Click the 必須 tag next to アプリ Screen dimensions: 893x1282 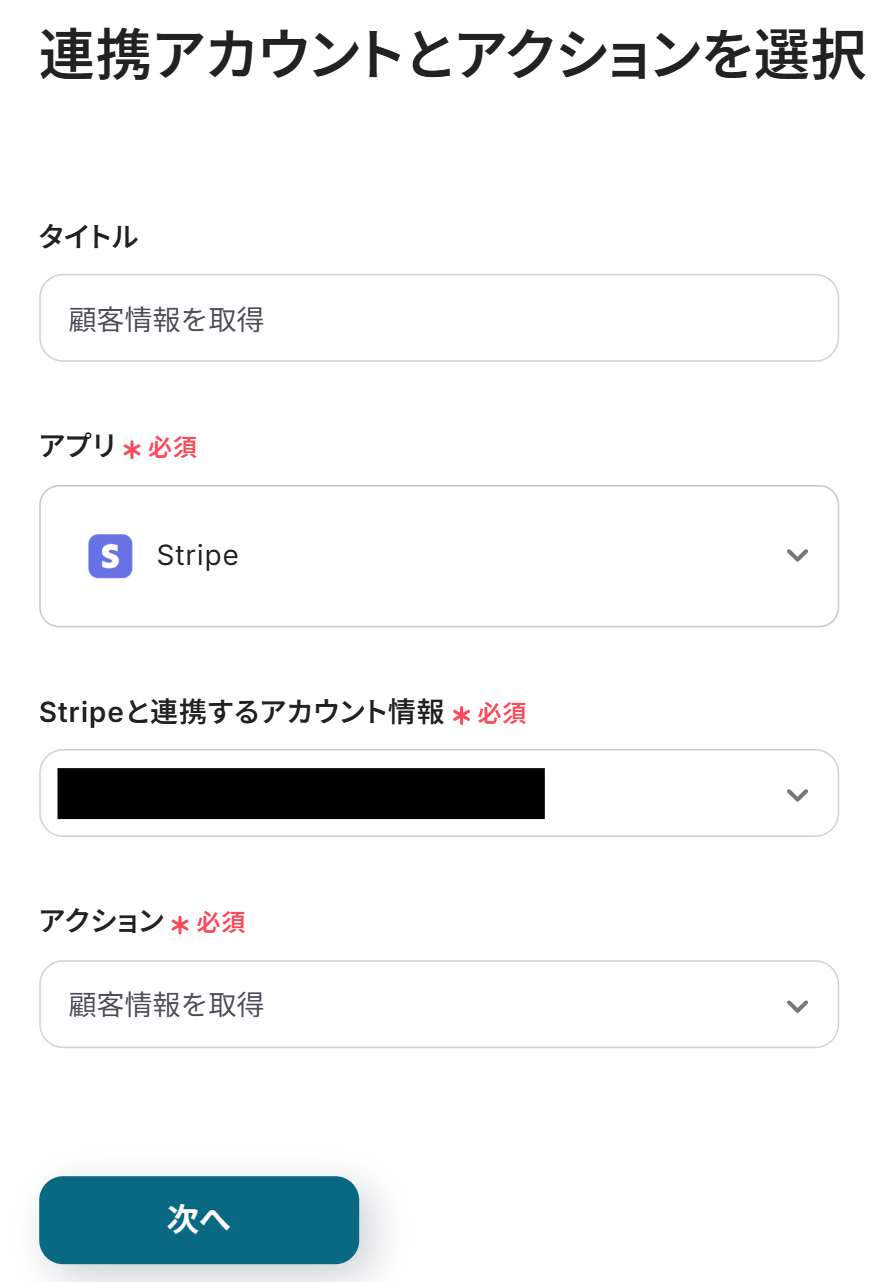click(173, 448)
